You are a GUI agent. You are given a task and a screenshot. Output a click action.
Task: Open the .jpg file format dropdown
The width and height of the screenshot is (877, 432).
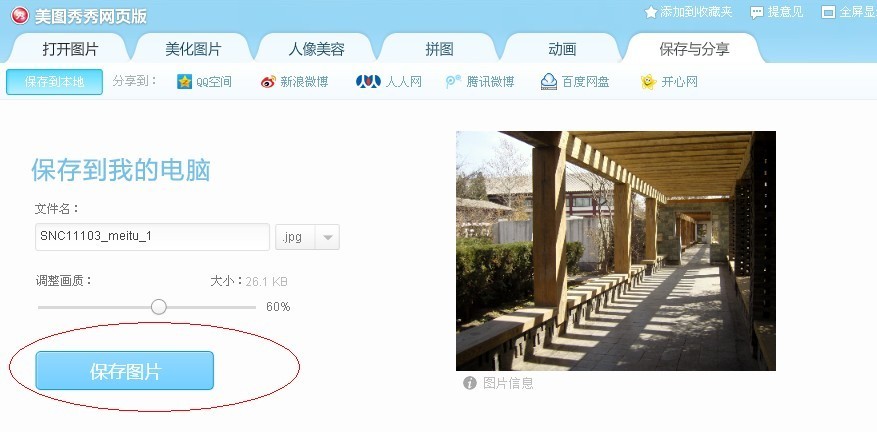(308, 237)
